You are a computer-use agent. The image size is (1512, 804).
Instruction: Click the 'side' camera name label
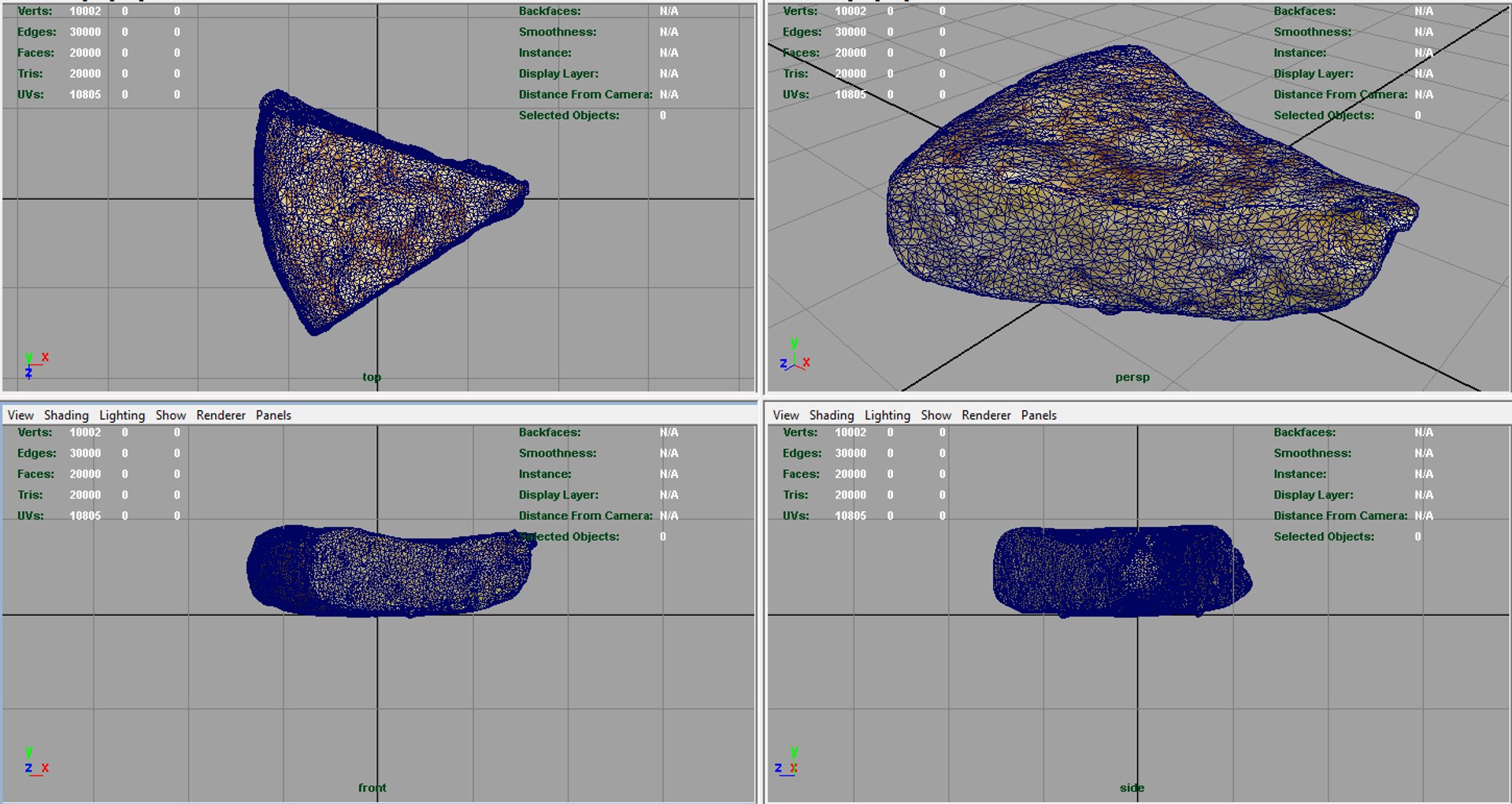pos(1132,787)
